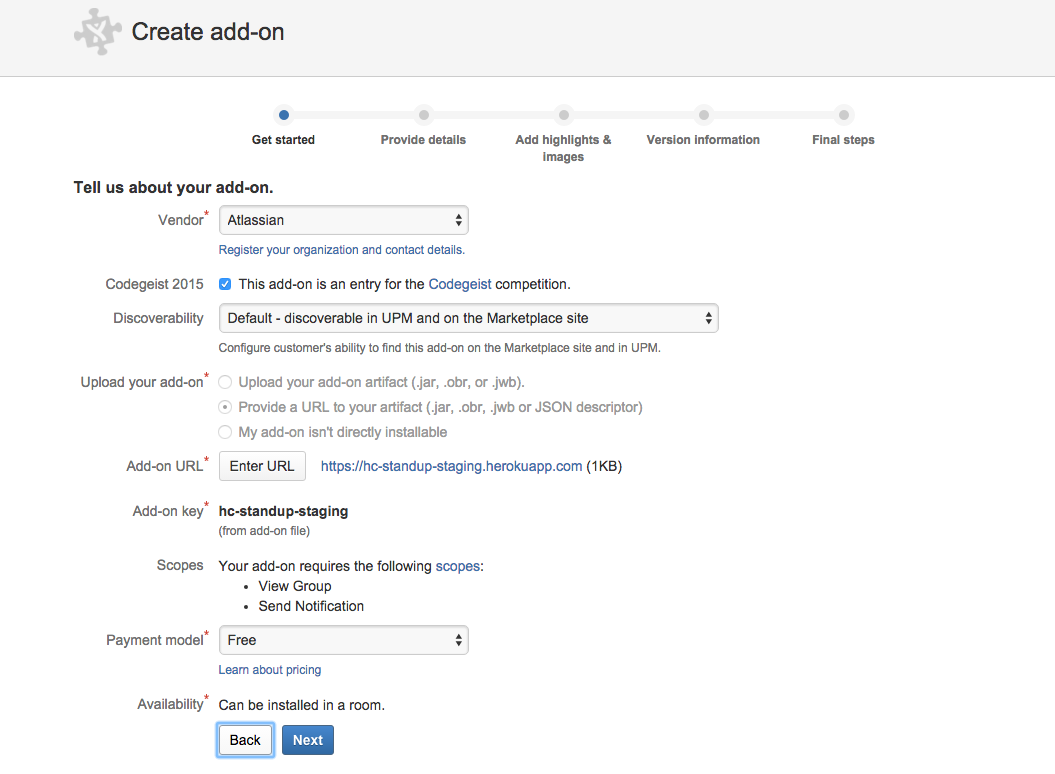Select Provide a URL to artifact radio
This screenshot has height=774, width=1055.
coord(225,407)
